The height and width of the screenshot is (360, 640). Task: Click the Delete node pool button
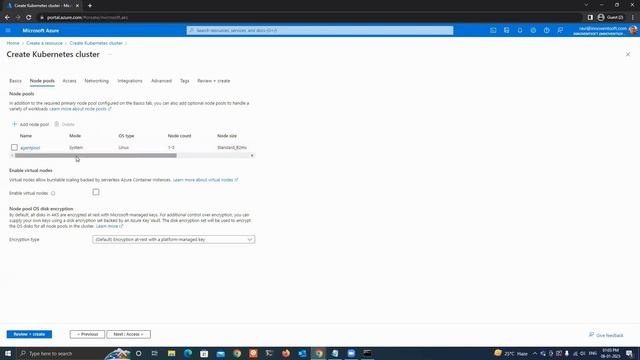[64, 124]
